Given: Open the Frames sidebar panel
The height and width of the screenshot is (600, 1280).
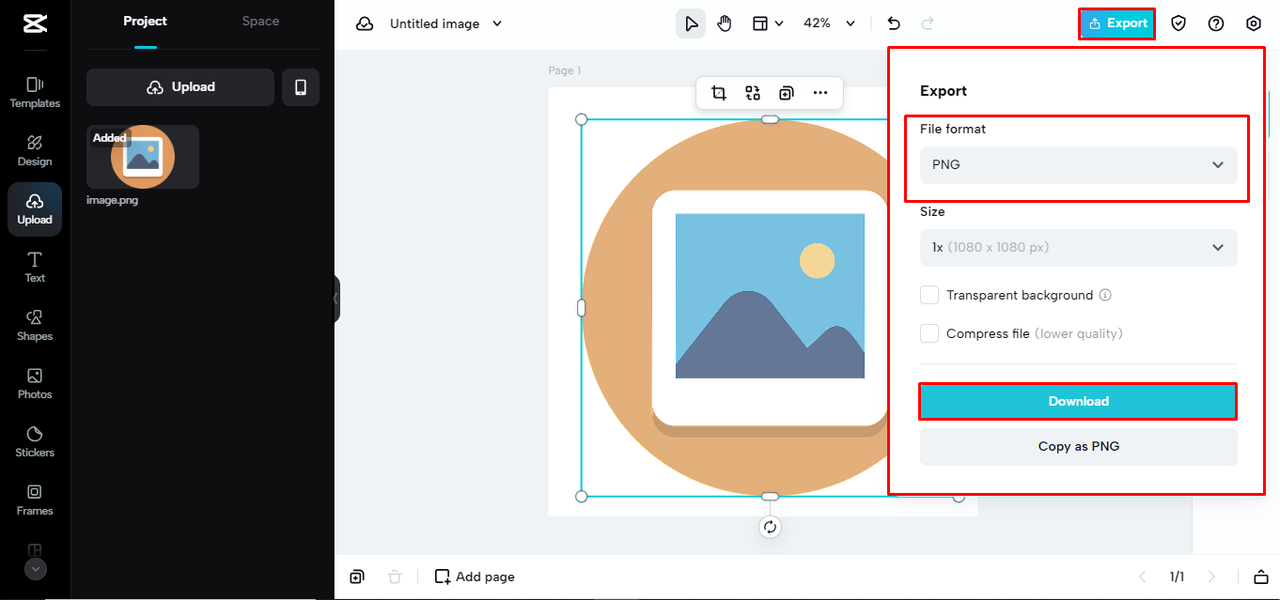Looking at the screenshot, I should tap(35, 499).
